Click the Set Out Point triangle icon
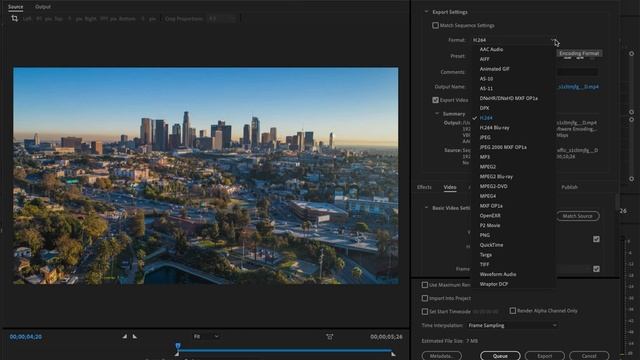This screenshot has height=360, width=640. point(135,336)
